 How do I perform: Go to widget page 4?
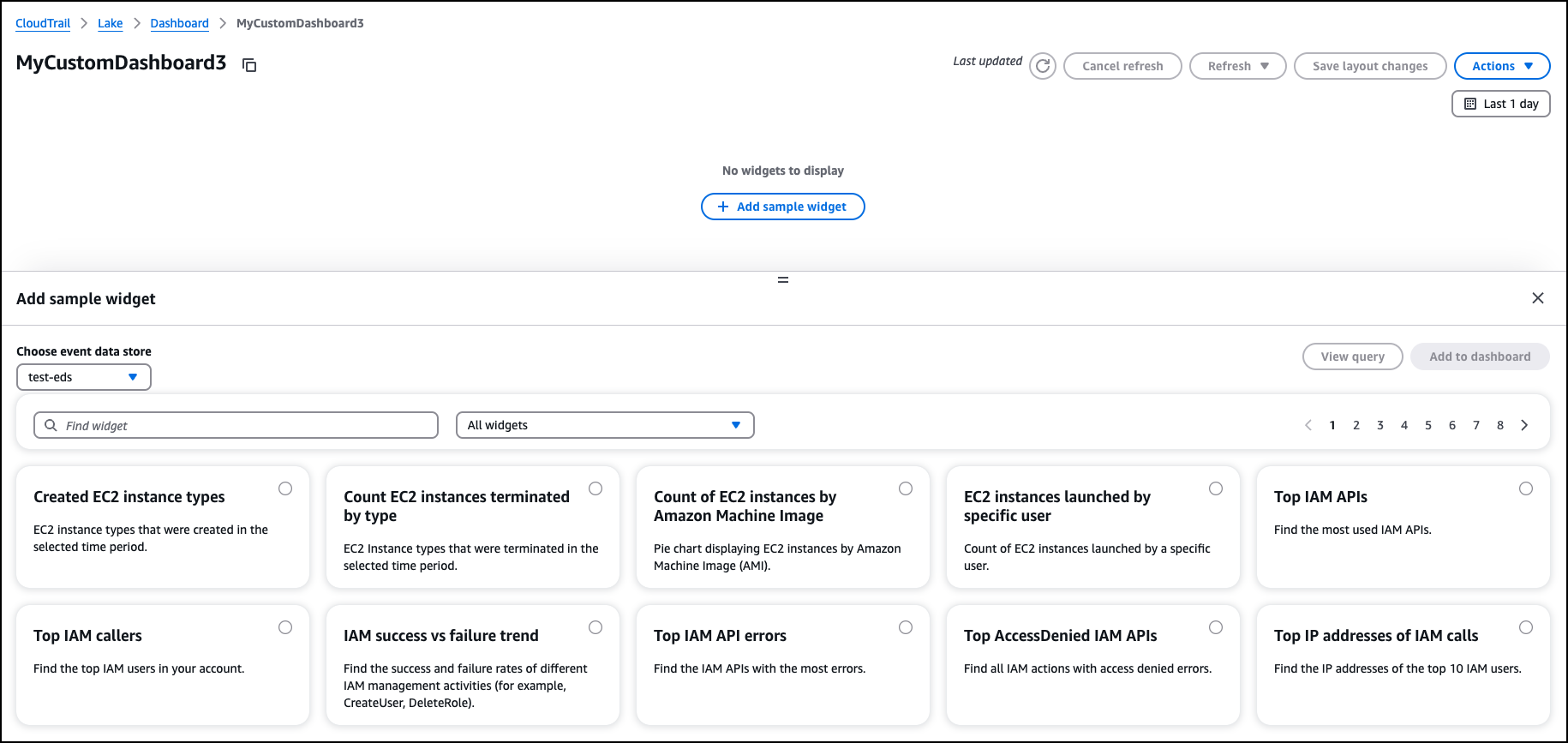coord(1404,425)
